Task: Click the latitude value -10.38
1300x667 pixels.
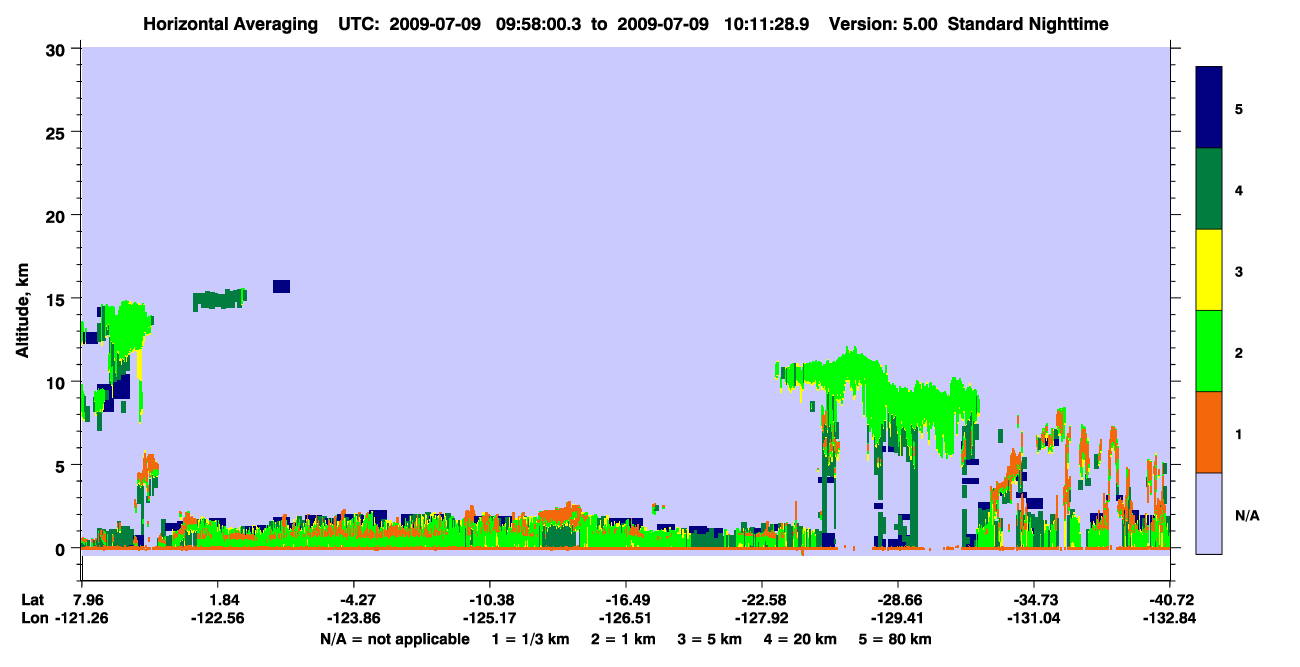Action: pos(490,600)
